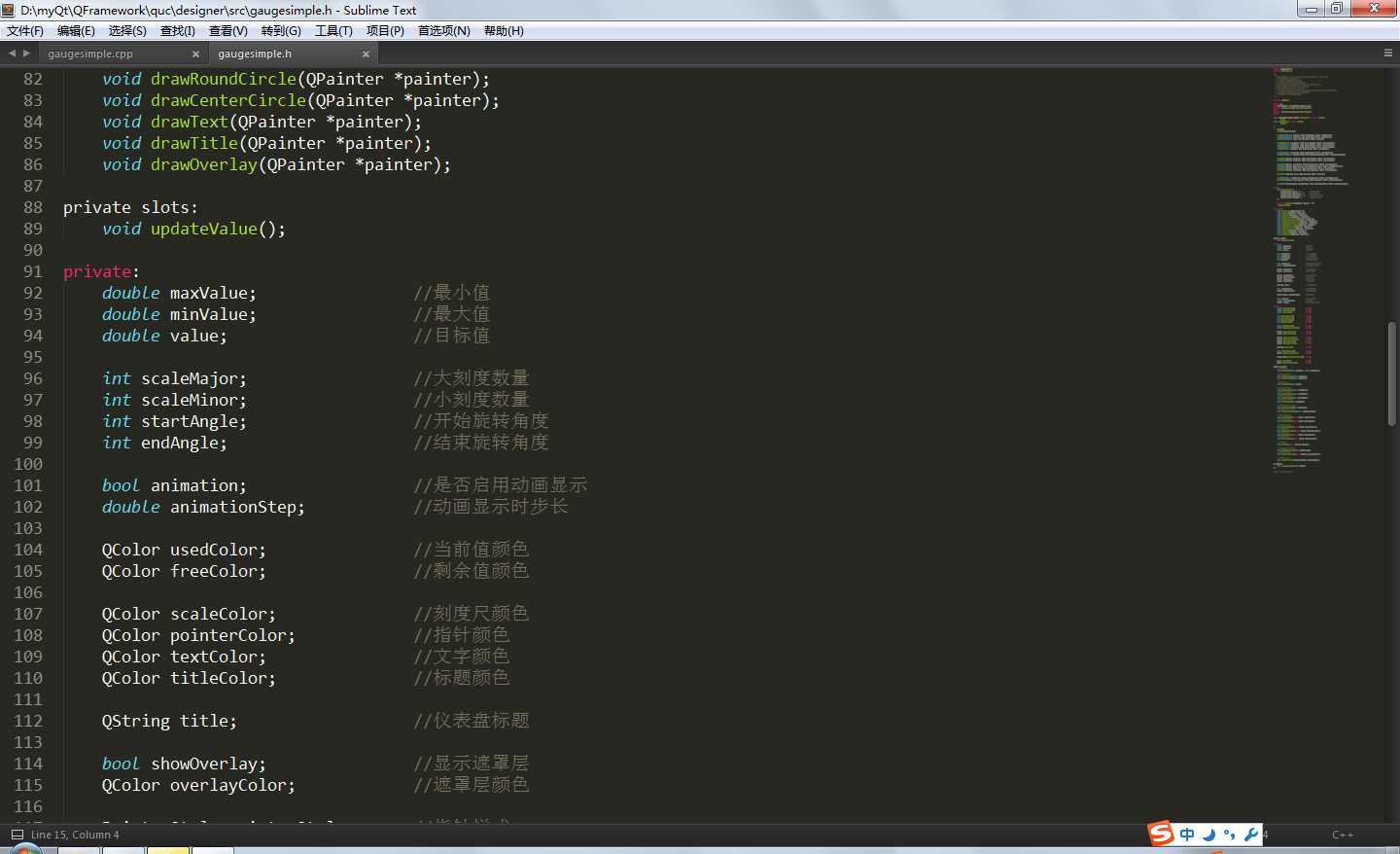
Task: Toggle the moon half-width icon in Sogou bar
Action: pos(1208,835)
